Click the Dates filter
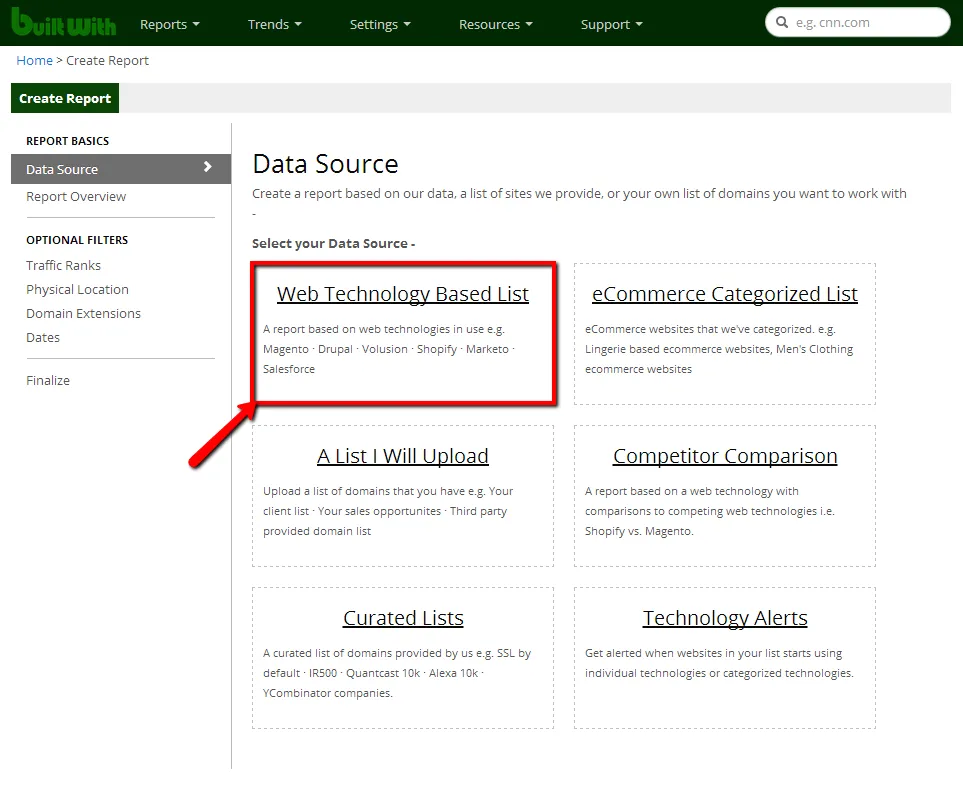Screen dimensions: 963x802 point(43,338)
